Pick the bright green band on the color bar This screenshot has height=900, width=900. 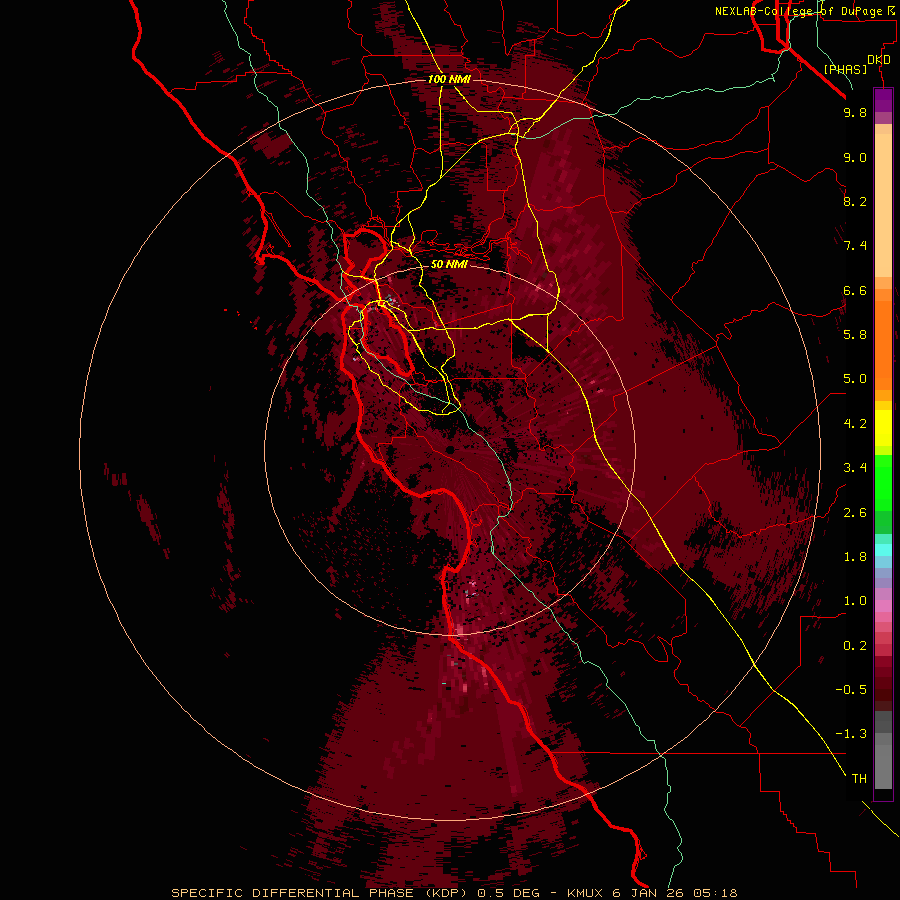[883, 483]
